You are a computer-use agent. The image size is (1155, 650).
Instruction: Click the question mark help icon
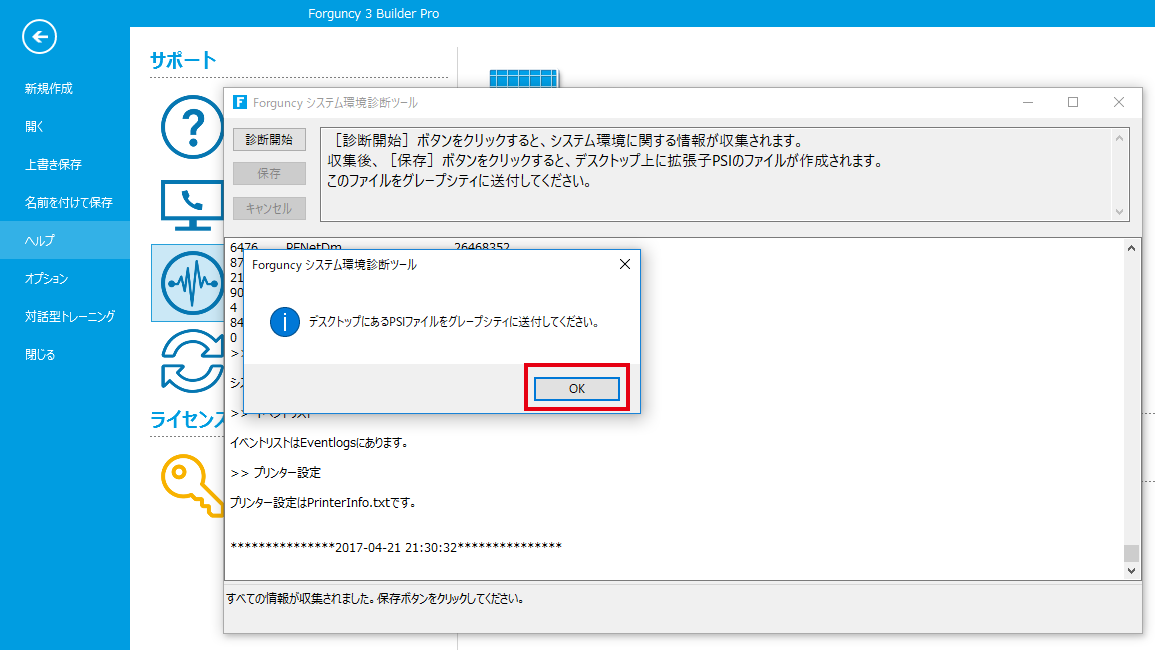pyautogui.click(x=192, y=127)
